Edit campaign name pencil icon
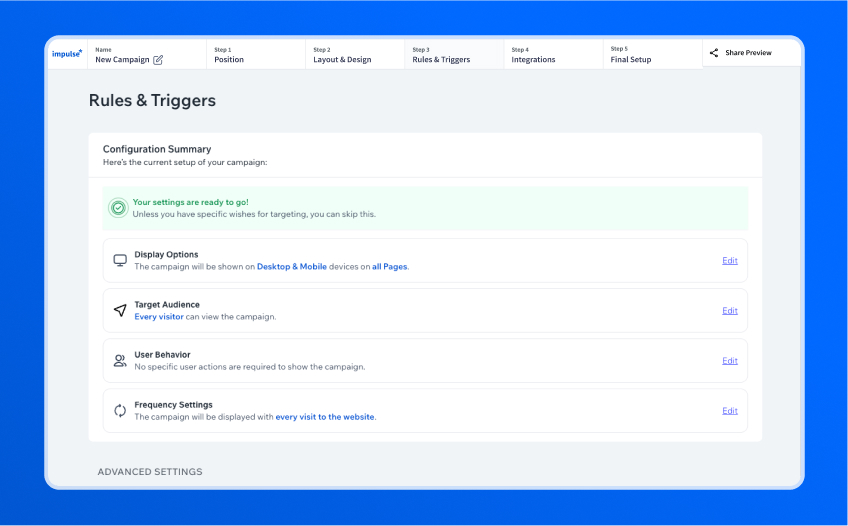Viewport: 848px width, 526px height. [158, 60]
